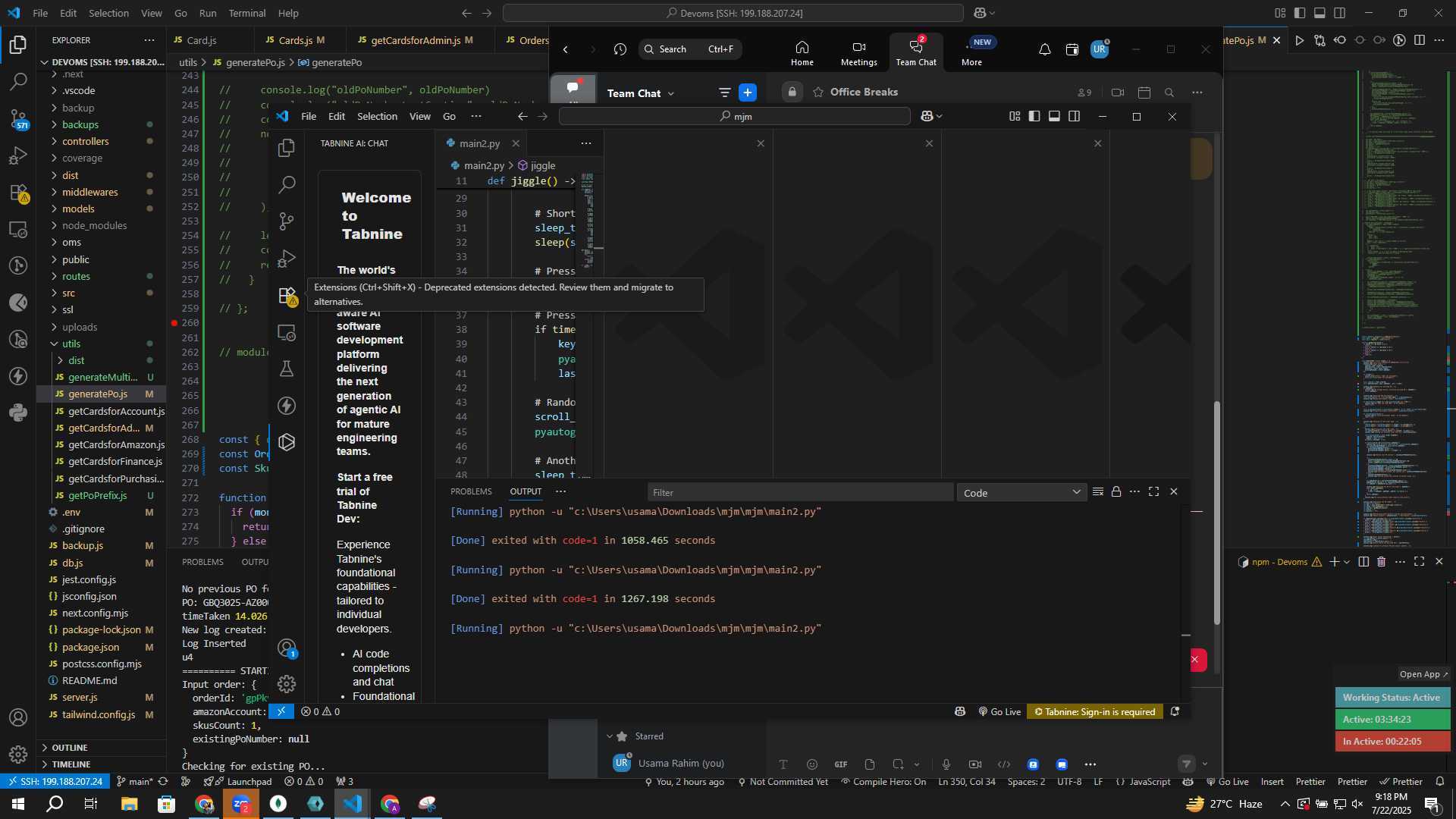The image size is (1456, 819).
Task: Open Search view in outer VS Code activity bar
Action: (x=18, y=81)
